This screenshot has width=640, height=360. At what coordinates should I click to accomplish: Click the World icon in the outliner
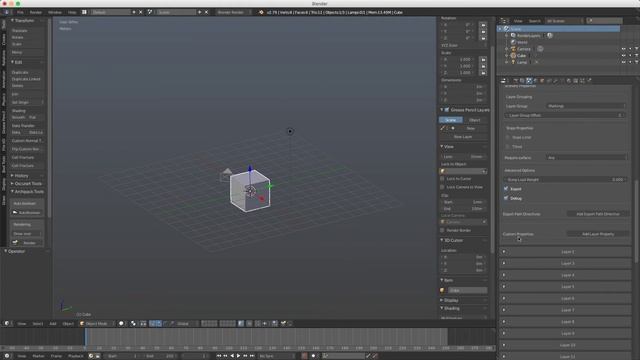(513, 42)
